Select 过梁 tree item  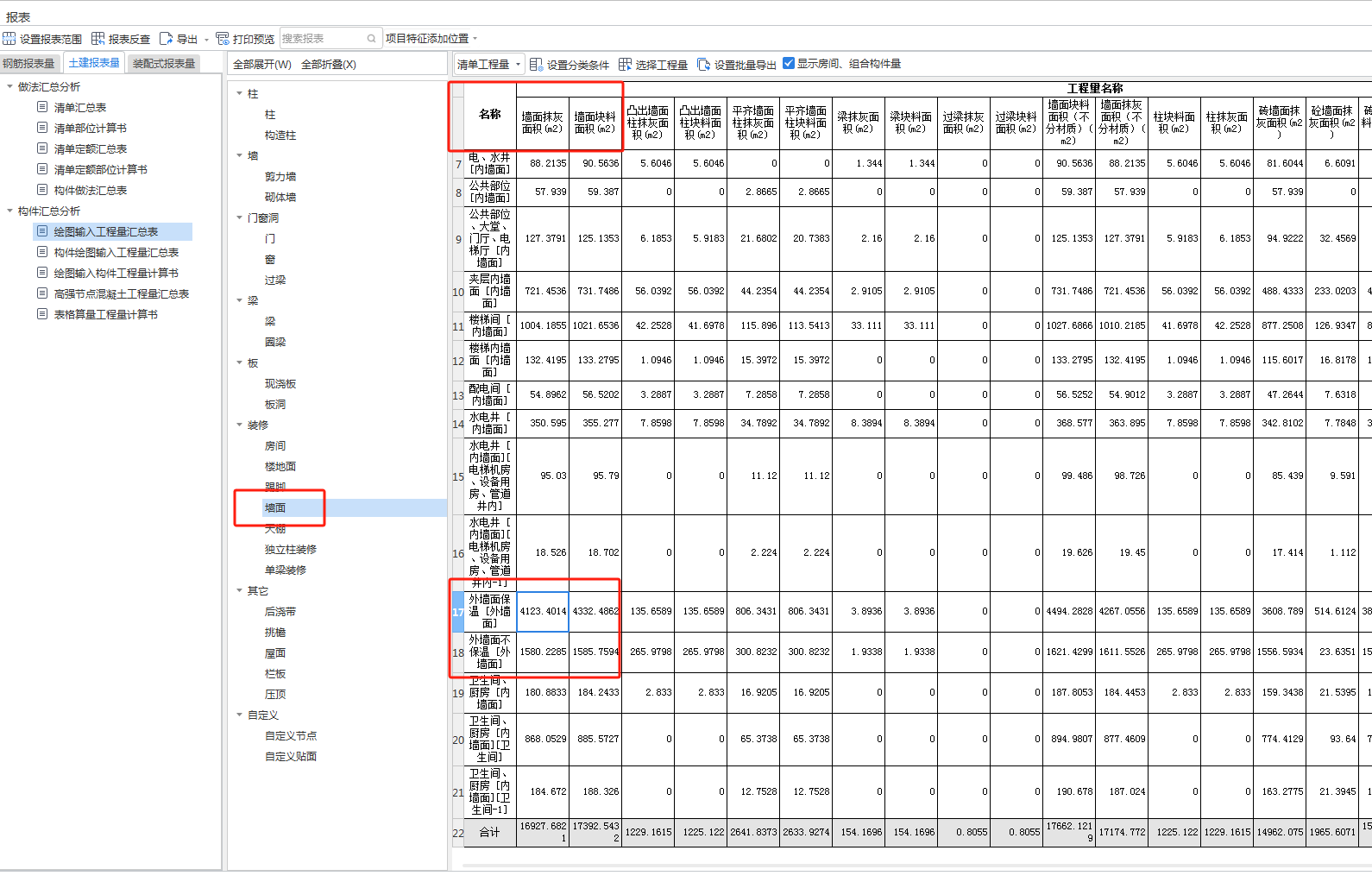coord(275,280)
